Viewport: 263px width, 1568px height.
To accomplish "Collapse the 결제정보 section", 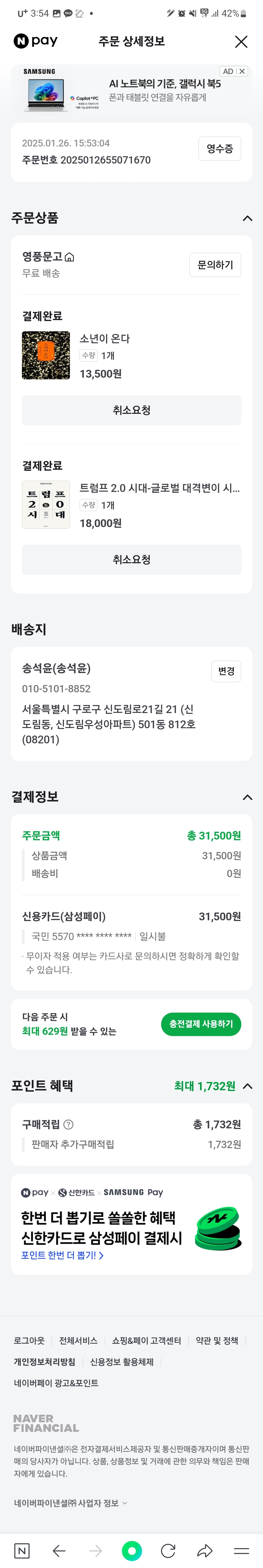I will pyautogui.click(x=247, y=797).
